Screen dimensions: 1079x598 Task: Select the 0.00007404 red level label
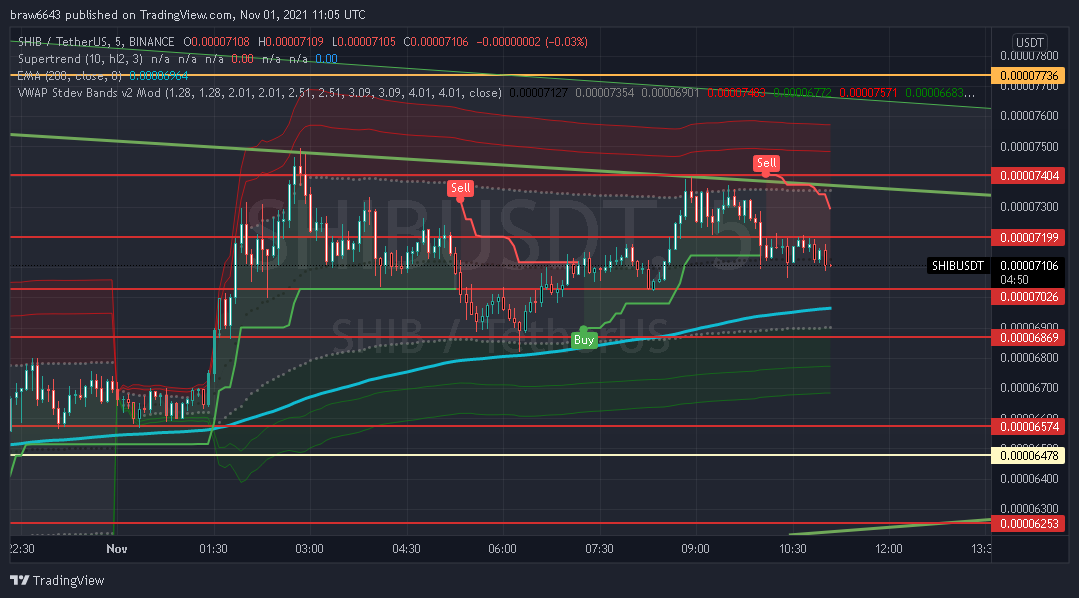[1028, 175]
